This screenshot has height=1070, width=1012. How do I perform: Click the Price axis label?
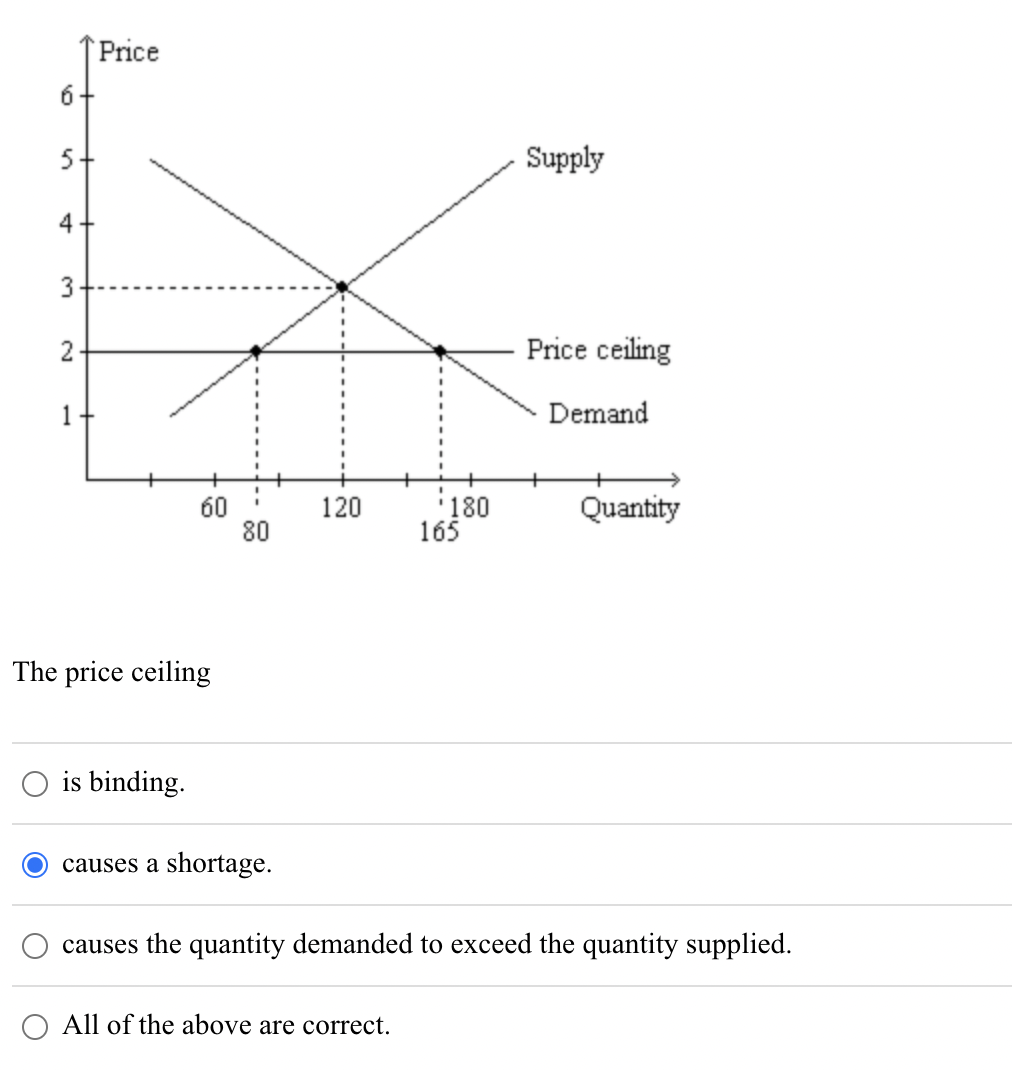click(129, 52)
